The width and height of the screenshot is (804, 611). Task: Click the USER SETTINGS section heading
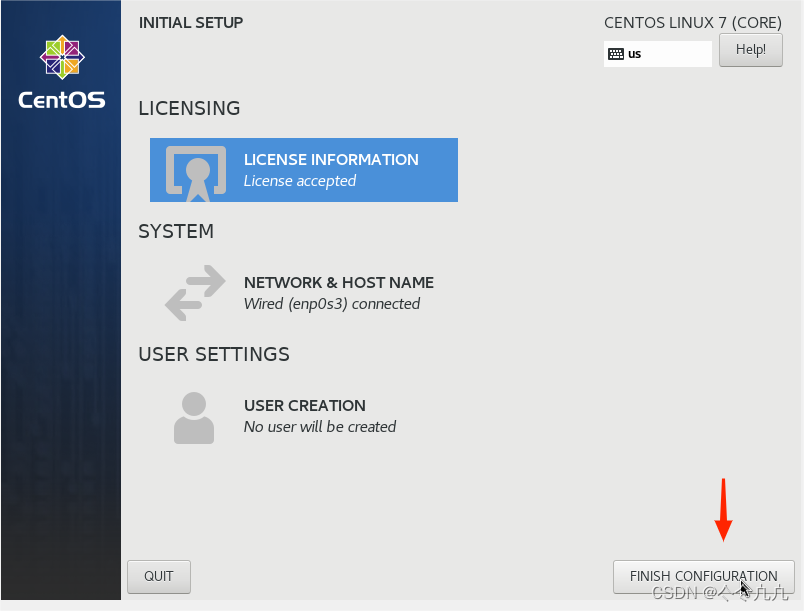[214, 354]
